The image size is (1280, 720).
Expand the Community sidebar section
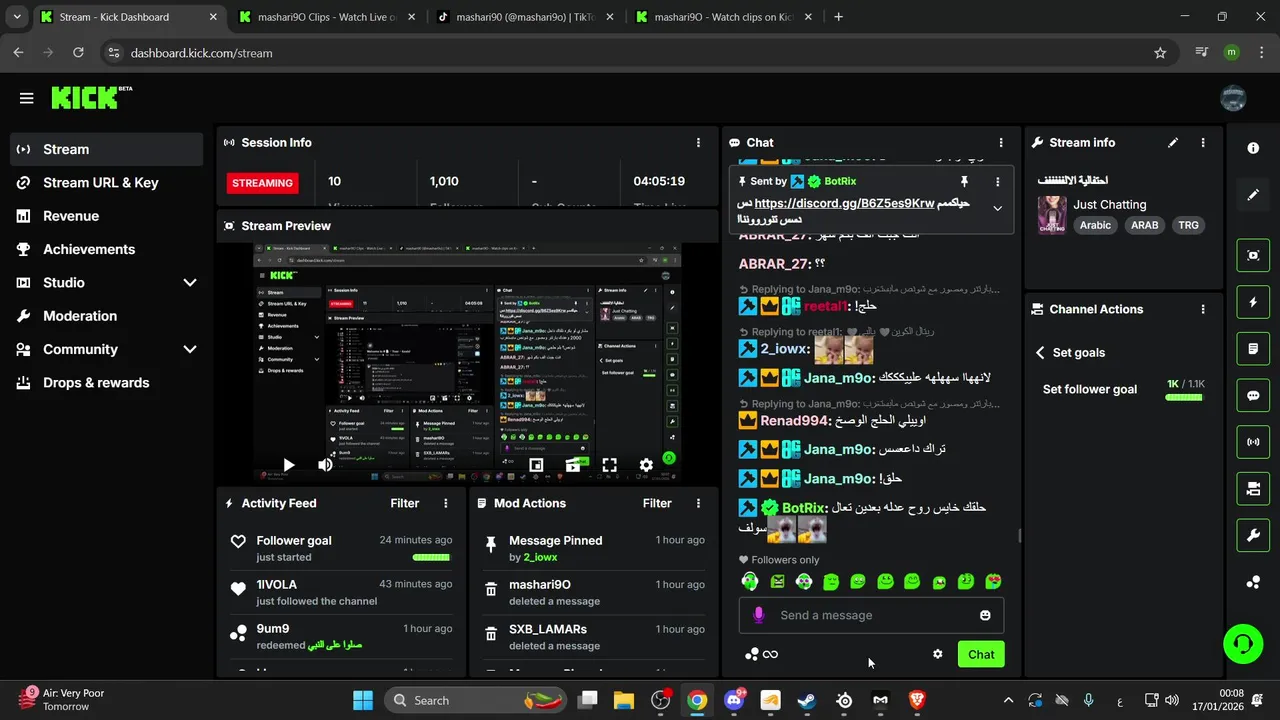(x=190, y=349)
